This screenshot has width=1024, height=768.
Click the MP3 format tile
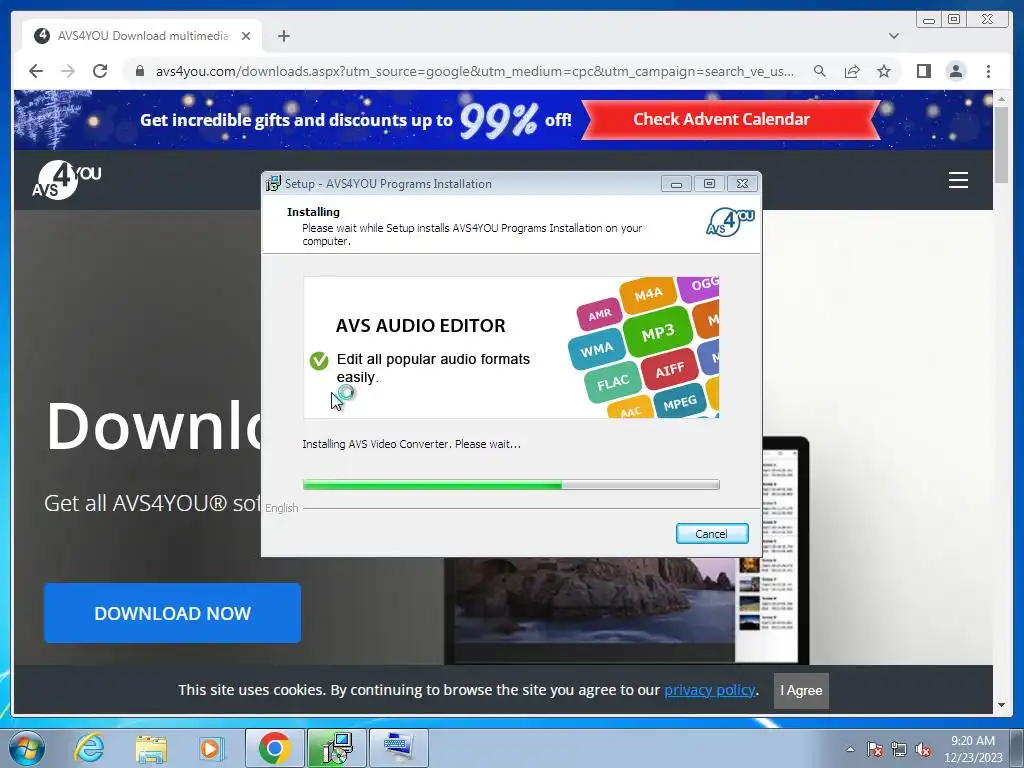[x=657, y=333]
